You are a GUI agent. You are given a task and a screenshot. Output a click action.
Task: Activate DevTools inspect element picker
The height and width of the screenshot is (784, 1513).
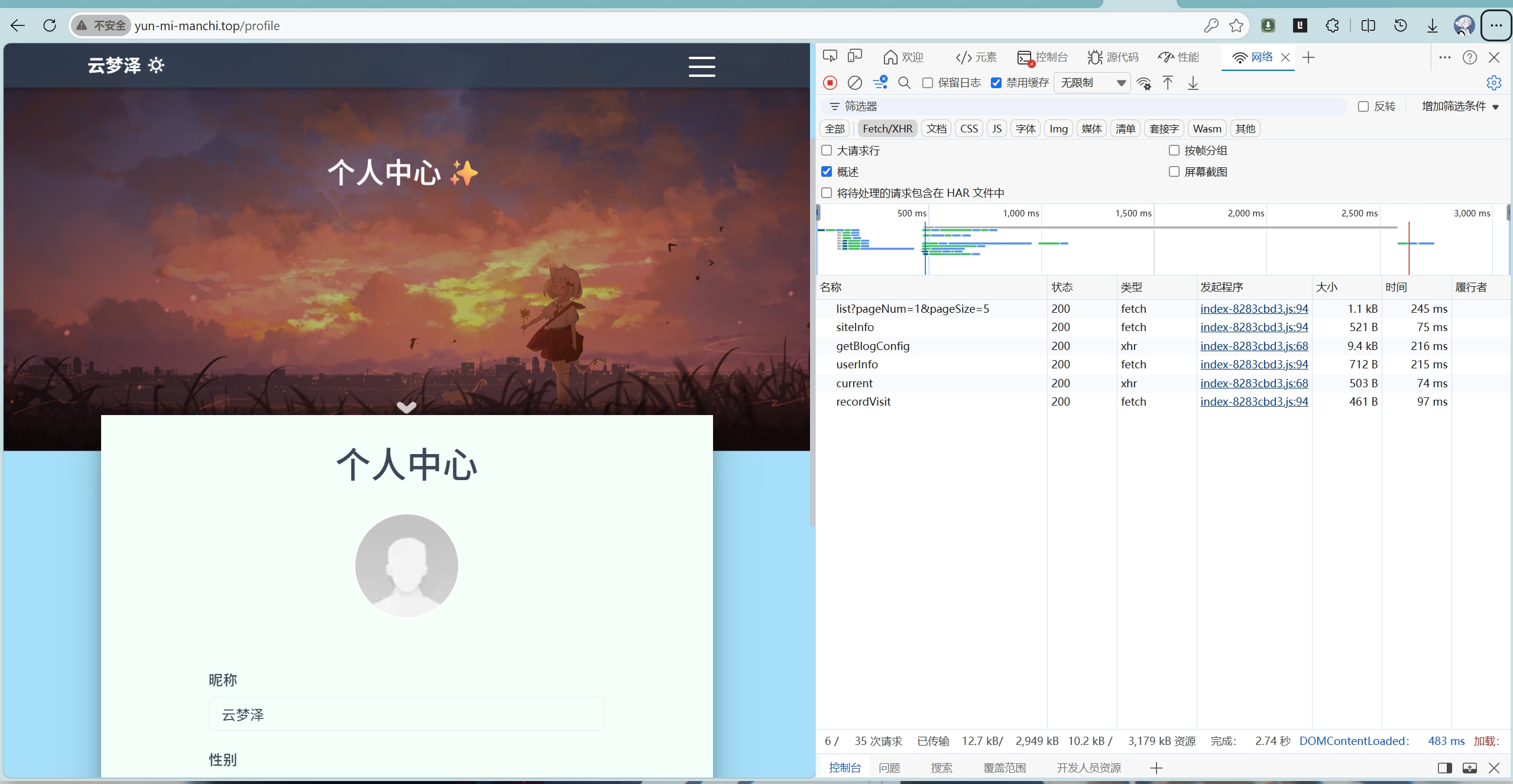click(x=830, y=57)
